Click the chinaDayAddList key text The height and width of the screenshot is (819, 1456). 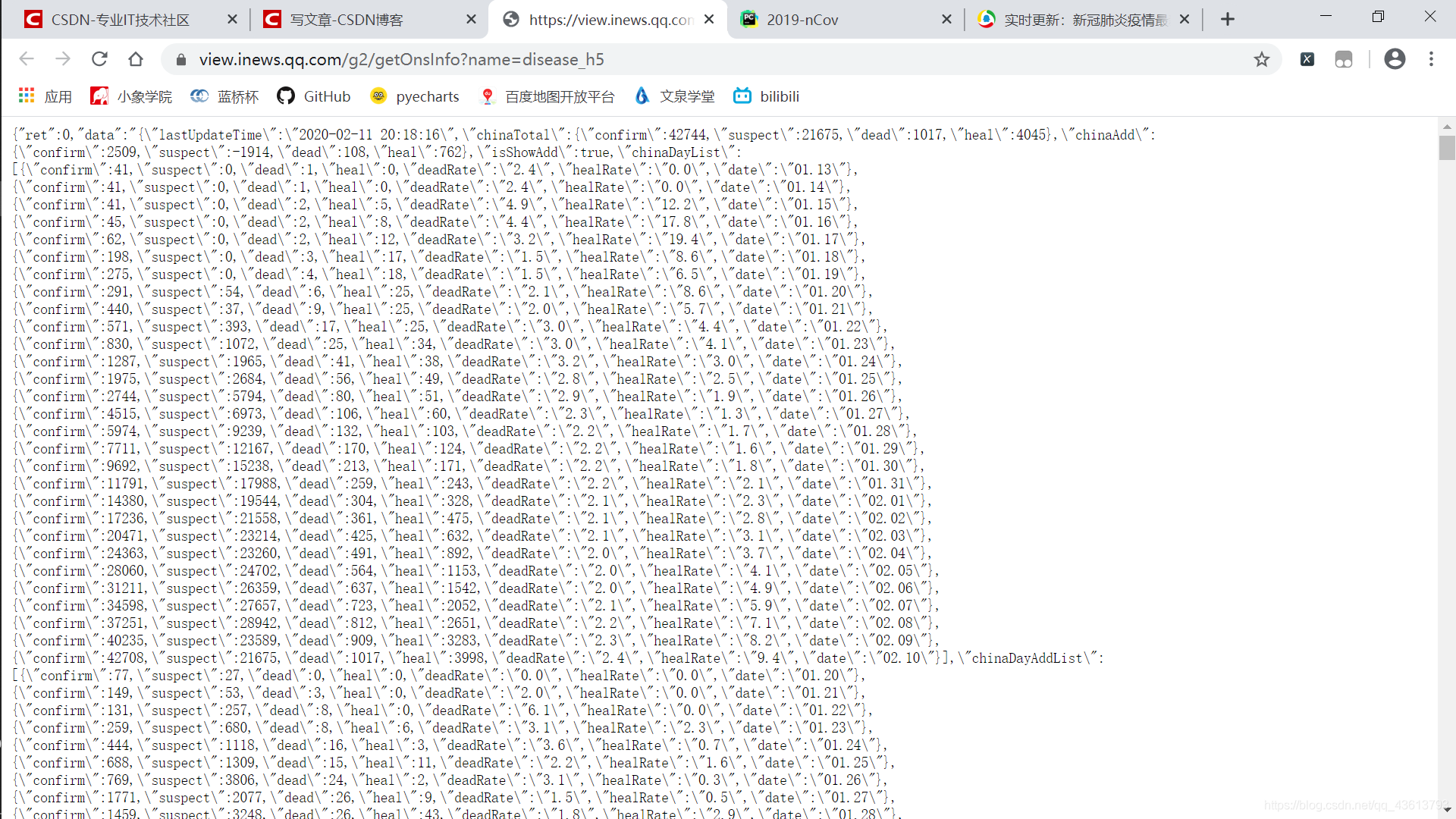click(1028, 658)
